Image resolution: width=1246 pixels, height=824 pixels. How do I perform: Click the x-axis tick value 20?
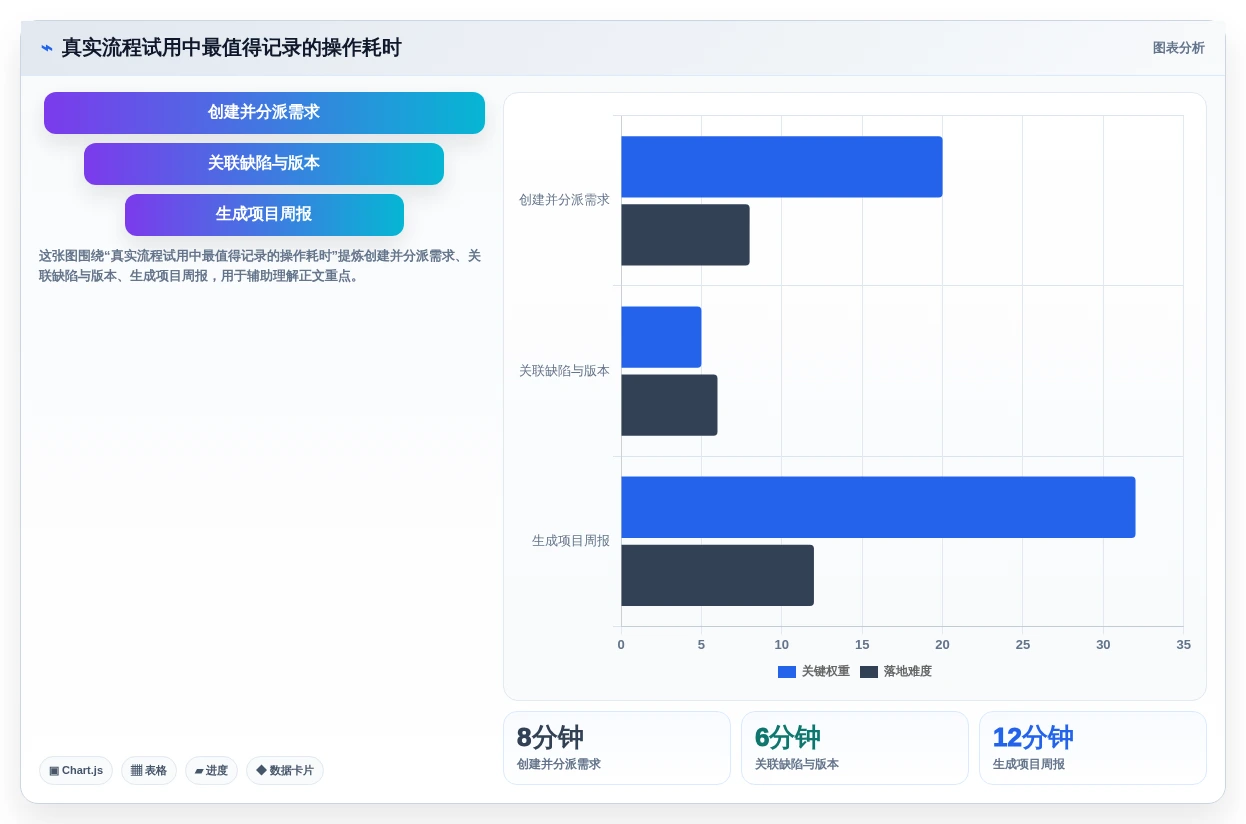tap(942, 645)
